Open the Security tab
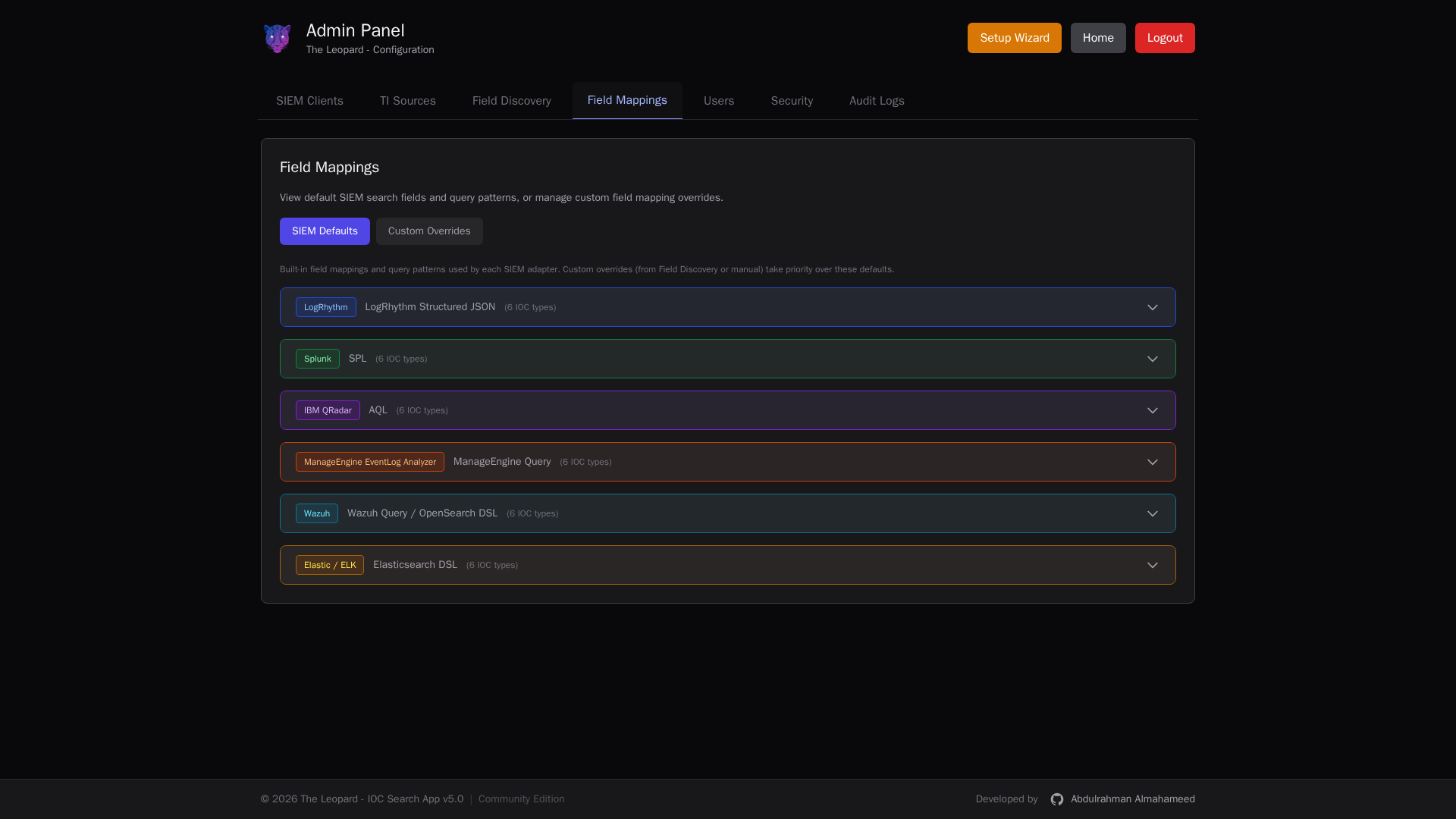1456x819 pixels. (792, 101)
